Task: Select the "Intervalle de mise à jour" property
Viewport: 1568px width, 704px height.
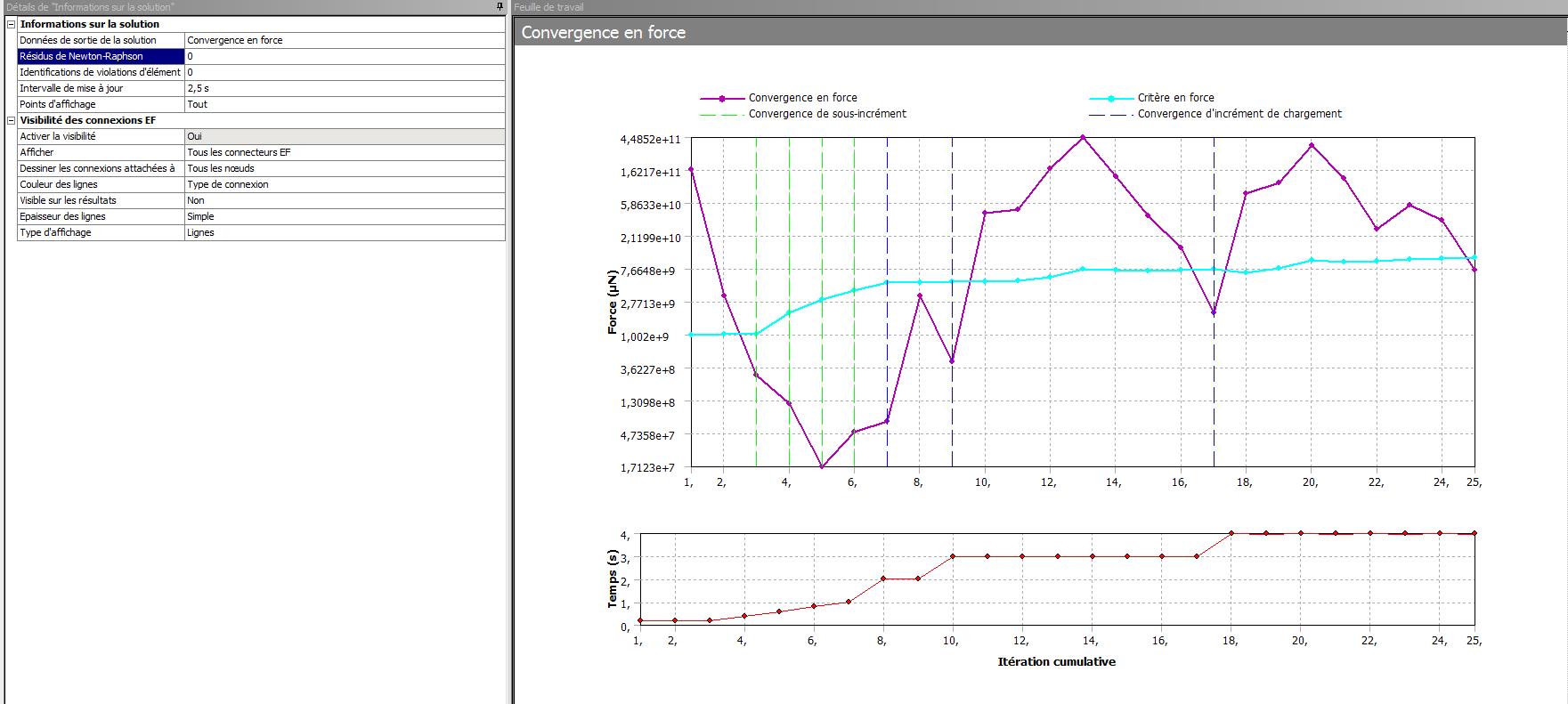Action: (101, 88)
